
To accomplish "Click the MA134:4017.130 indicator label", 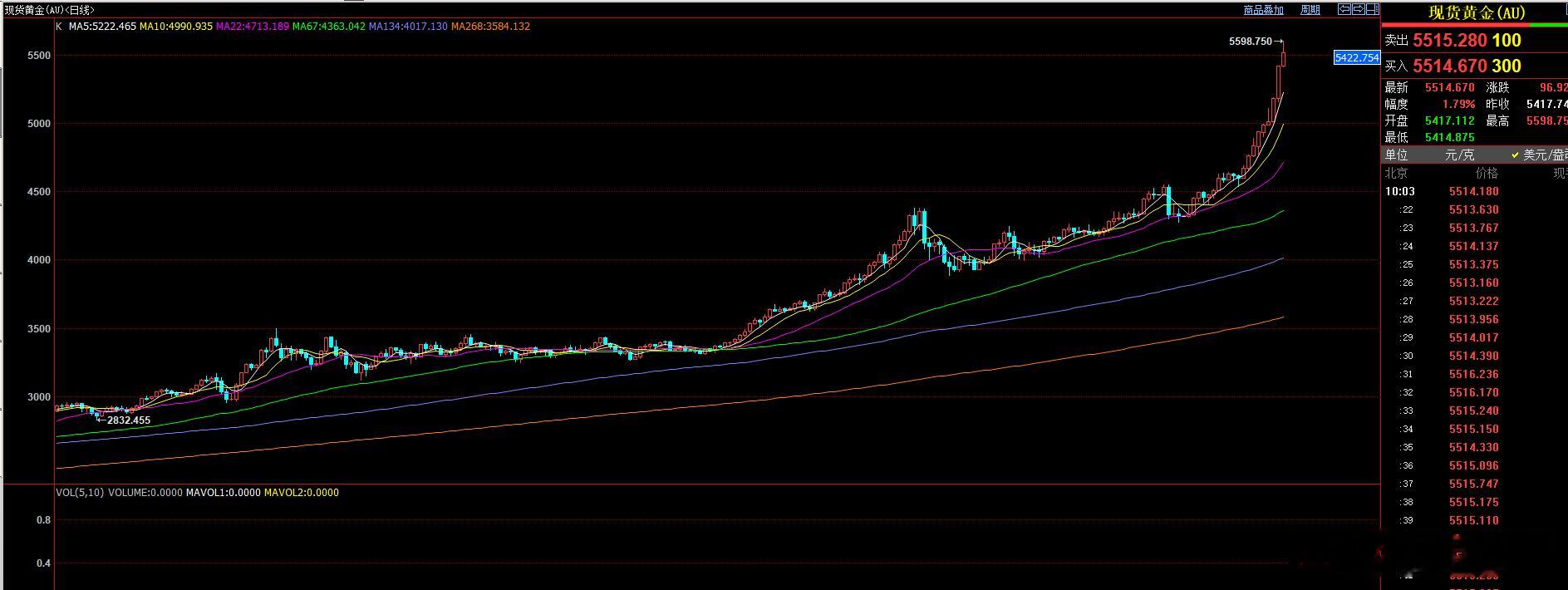I will click(x=408, y=27).
